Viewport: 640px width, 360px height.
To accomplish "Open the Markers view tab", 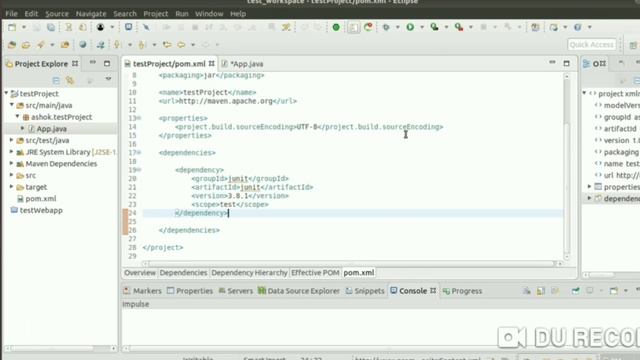I will (142, 291).
